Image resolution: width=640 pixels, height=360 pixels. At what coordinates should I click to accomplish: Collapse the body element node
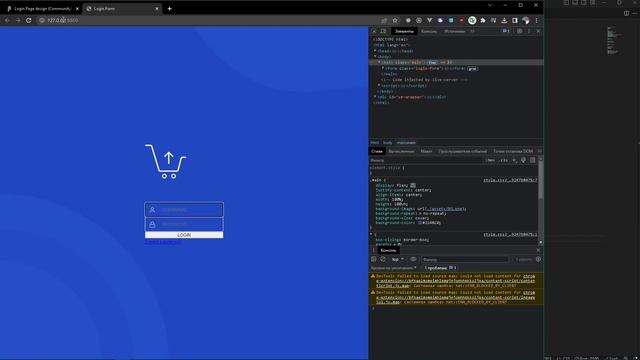(x=375, y=57)
